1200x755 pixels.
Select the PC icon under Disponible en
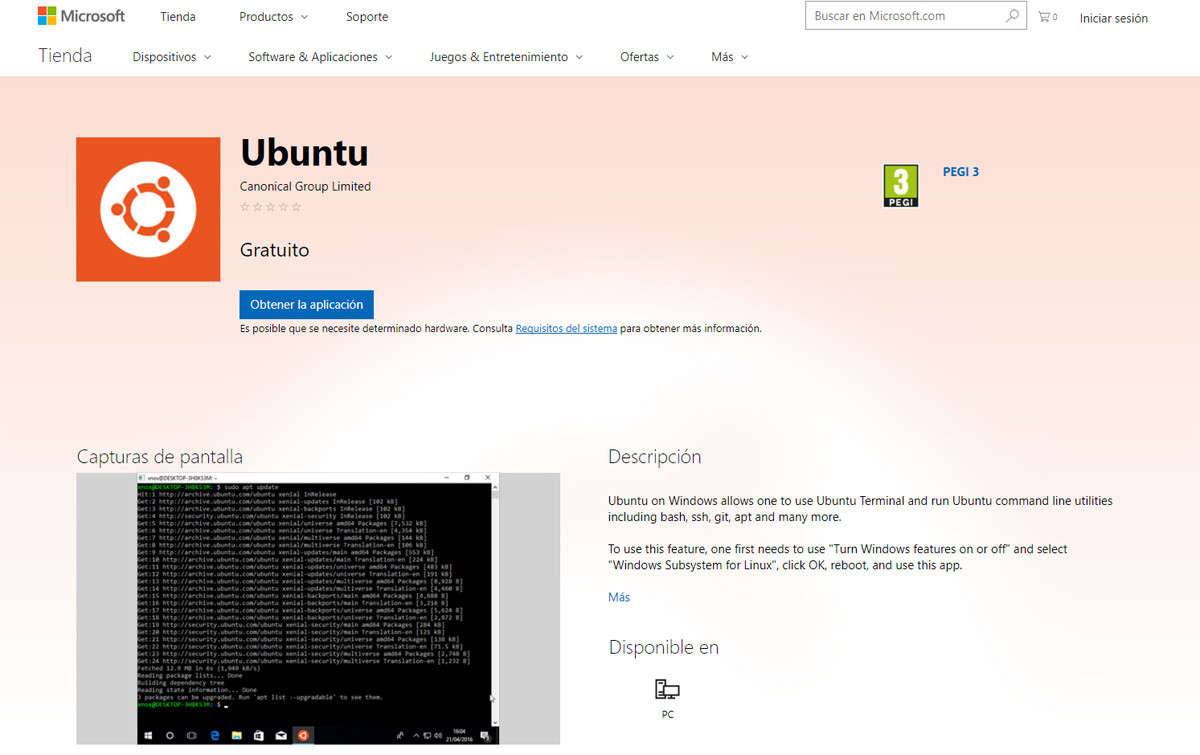pos(666,688)
